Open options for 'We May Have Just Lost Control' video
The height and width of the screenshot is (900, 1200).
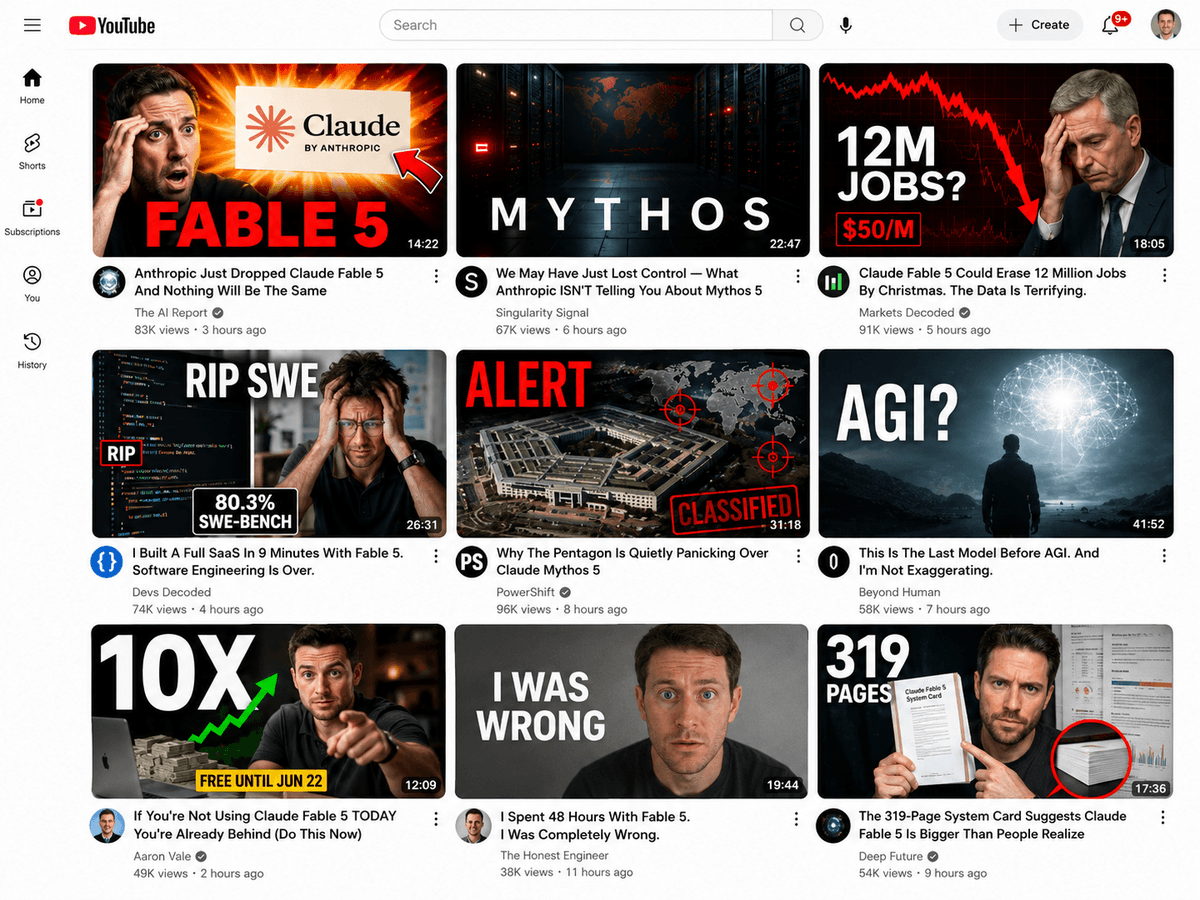(798, 276)
